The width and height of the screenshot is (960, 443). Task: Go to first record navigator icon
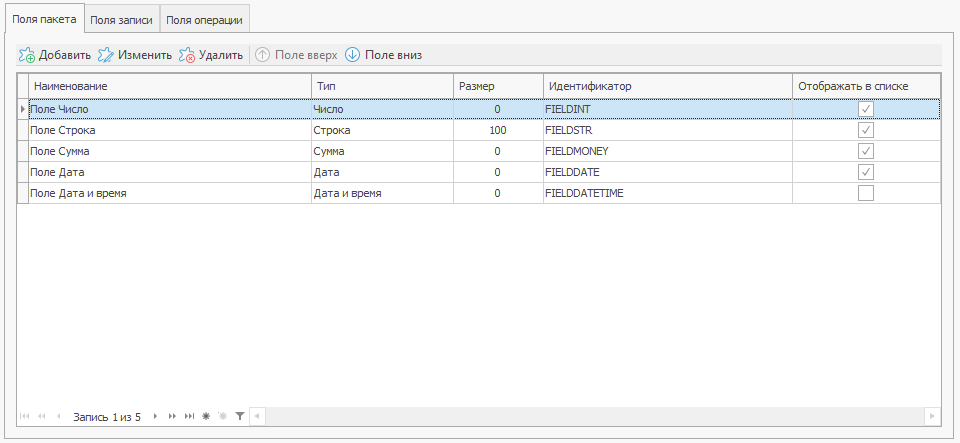(x=24, y=416)
